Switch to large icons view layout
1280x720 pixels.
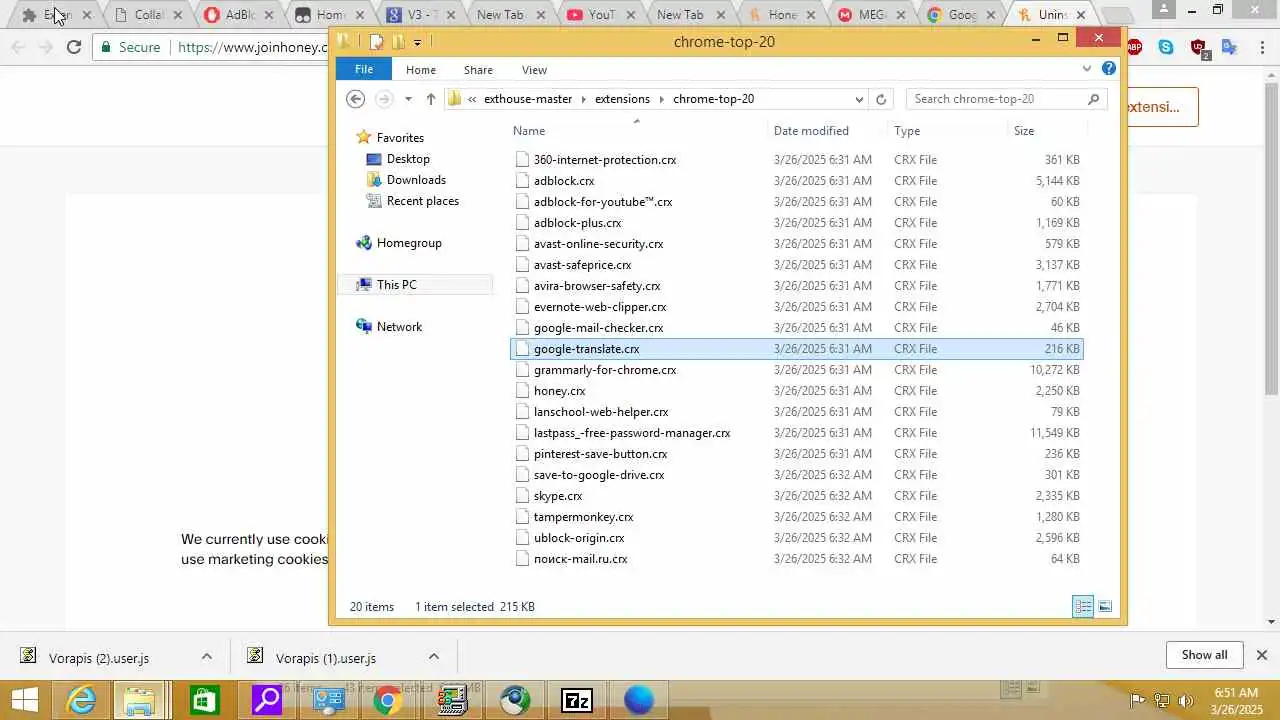point(1105,607)
